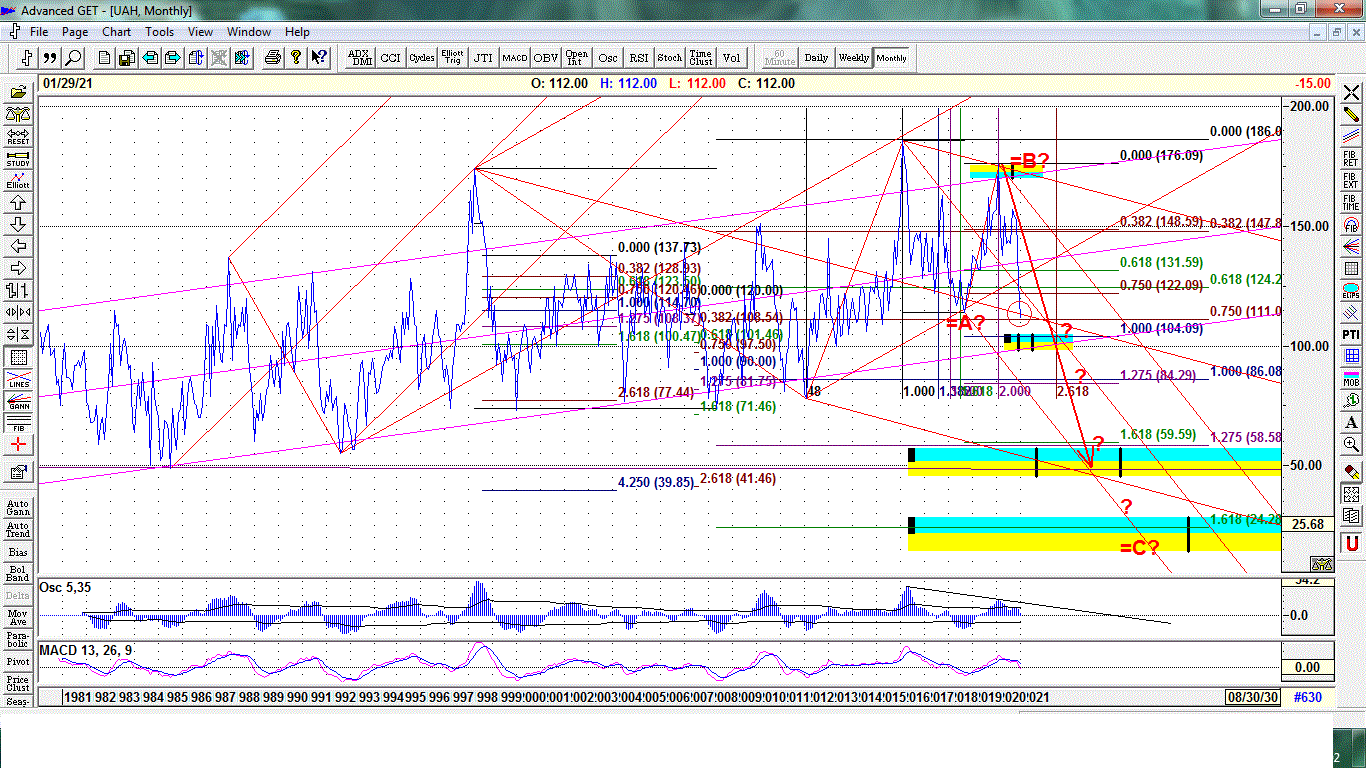Image resolution: width=1369 pixels, height=768 pixels.
Task: Select the Elliott wave tool
Action: click(x=18, y=180)
